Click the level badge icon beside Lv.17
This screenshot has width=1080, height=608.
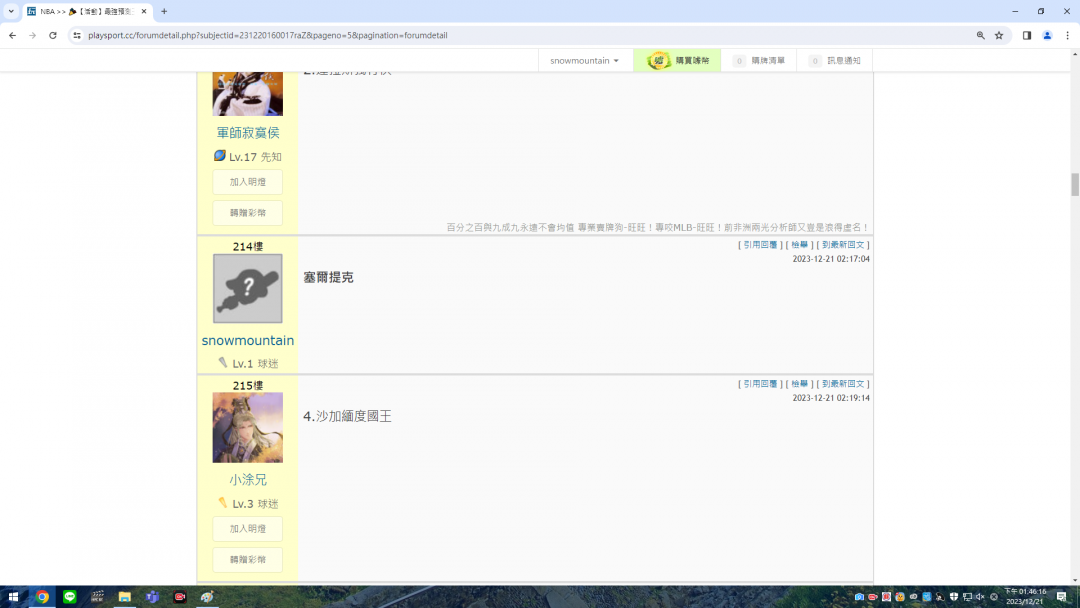click(220, 156)
